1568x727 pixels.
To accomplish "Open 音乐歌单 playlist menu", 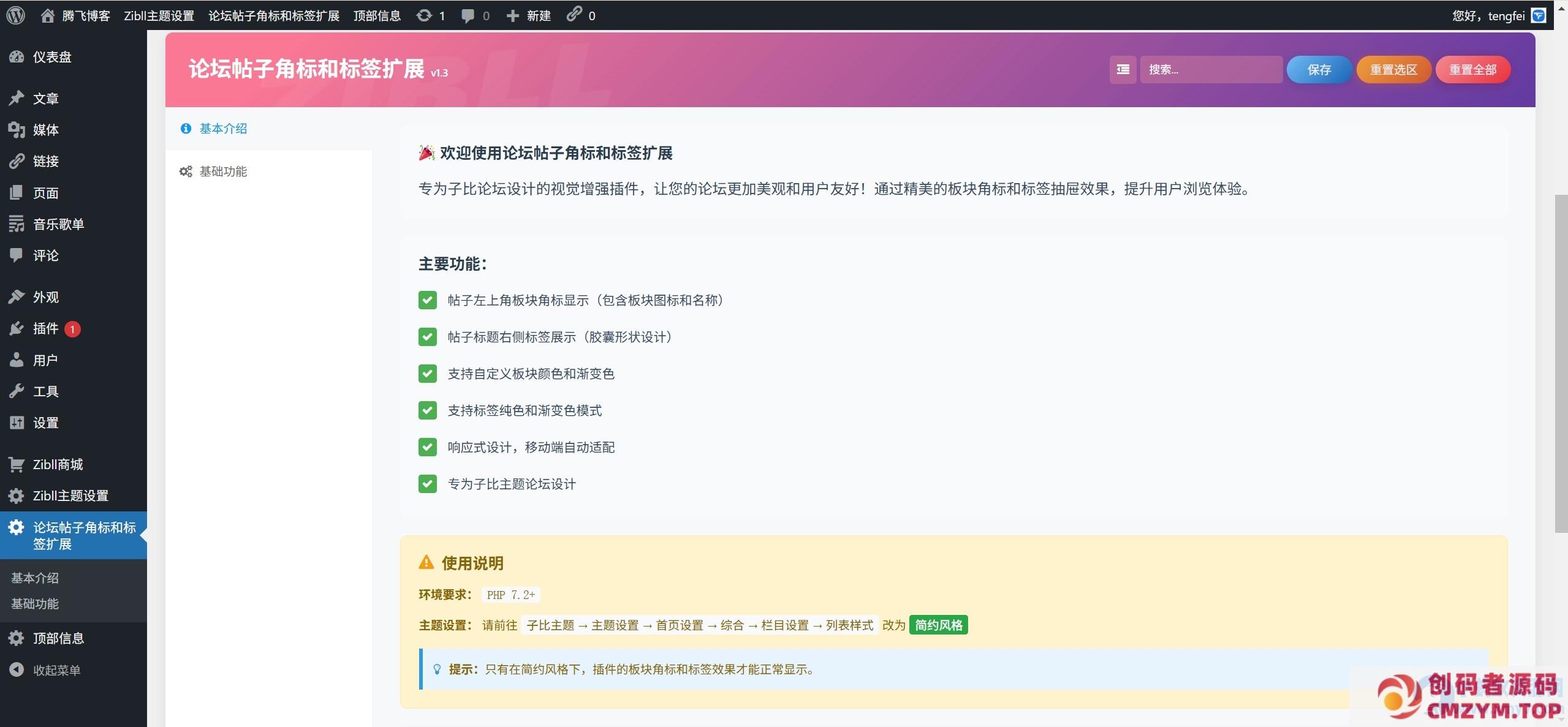I will 58,224.
